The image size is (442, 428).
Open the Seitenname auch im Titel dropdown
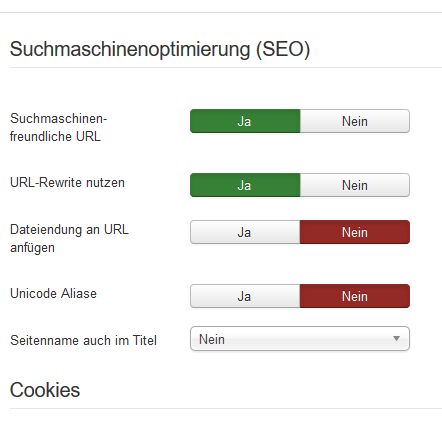(300, 339)
